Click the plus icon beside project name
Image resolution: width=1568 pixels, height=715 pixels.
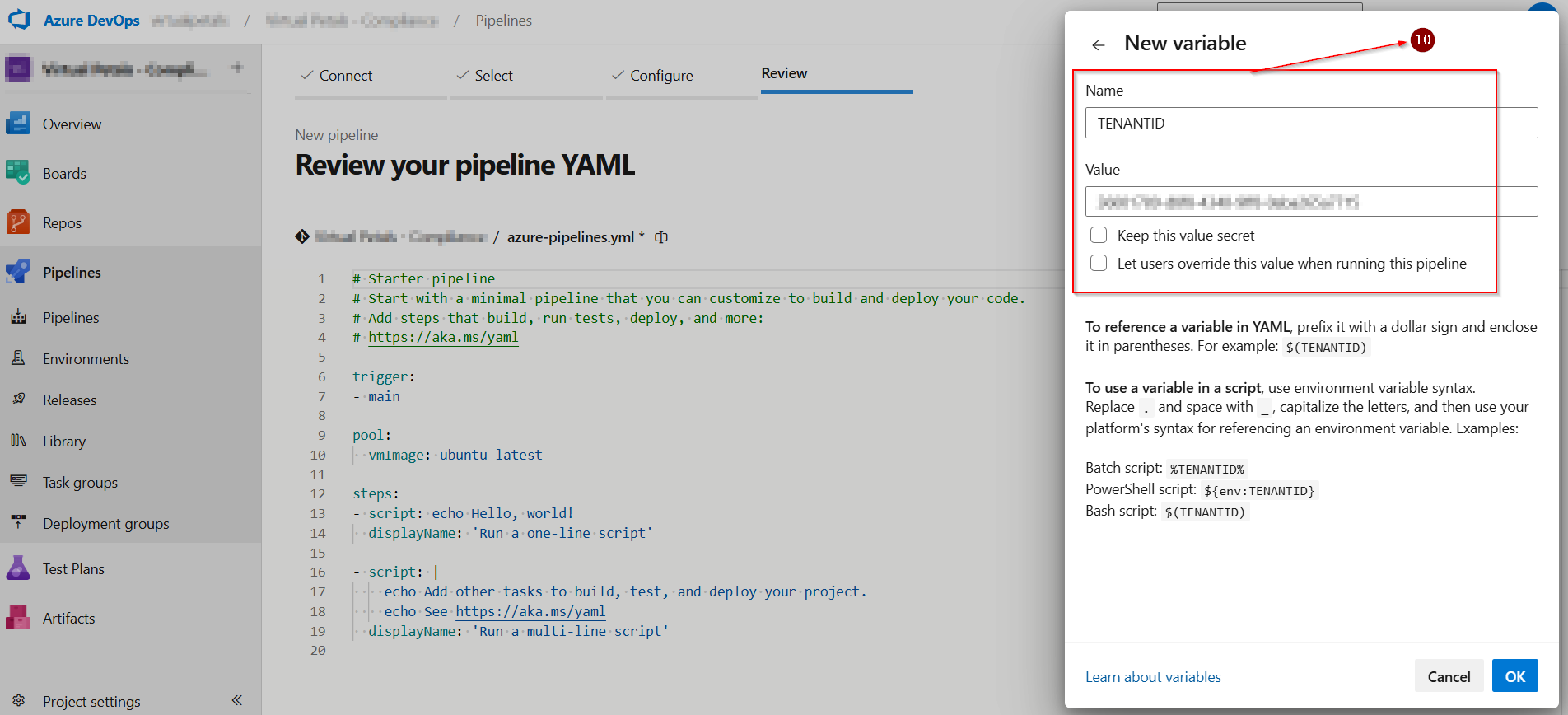point(237,68)
